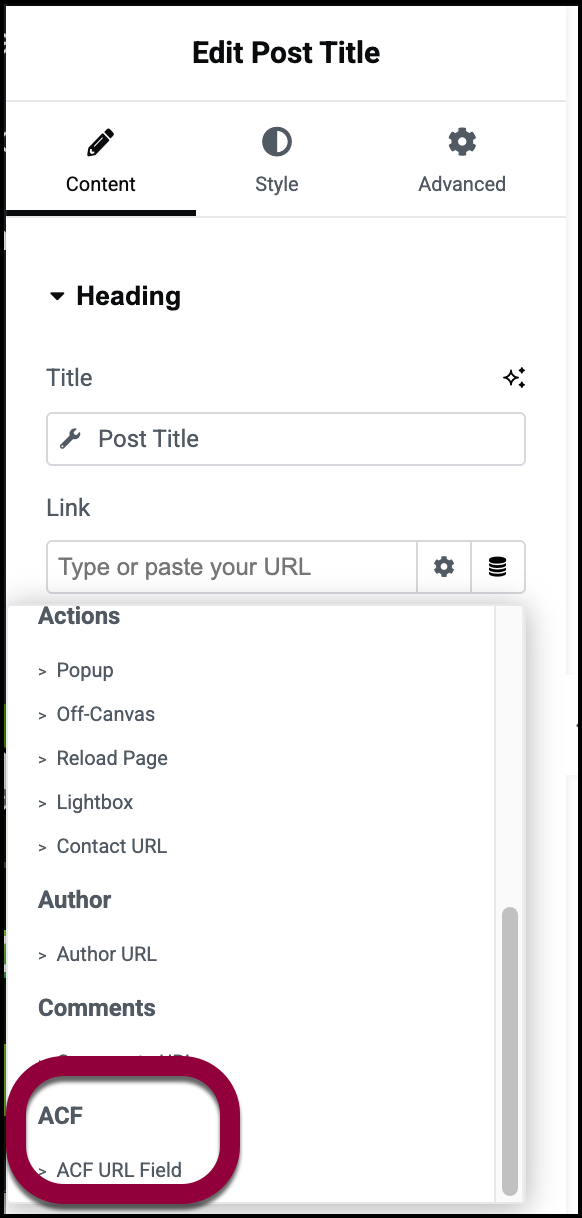Select Popup from Actions list
The image size is (582, 1218).
click(x=85, y=670)
